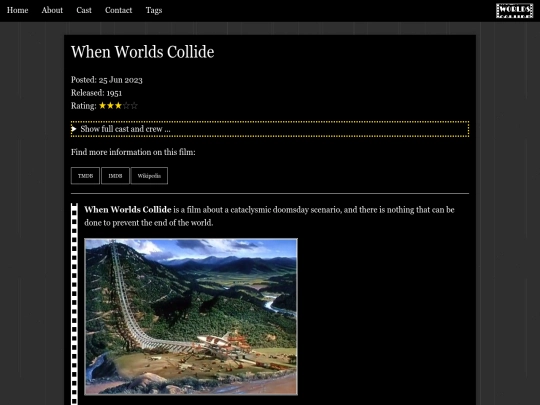Expand 'Show full cast and crew' section

(270, 129)
